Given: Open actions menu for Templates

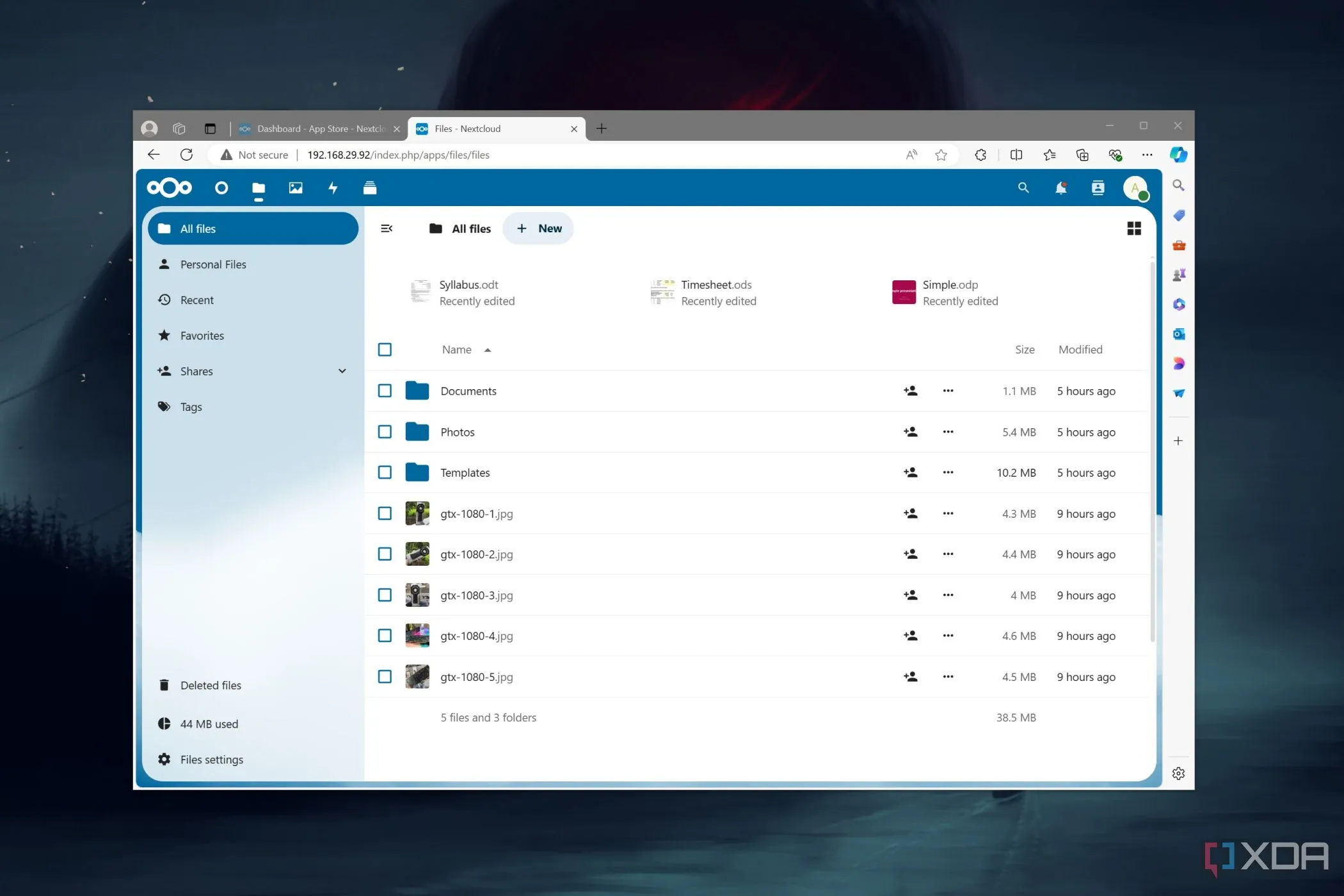Looking at the screenshot, I should [948, 472].
